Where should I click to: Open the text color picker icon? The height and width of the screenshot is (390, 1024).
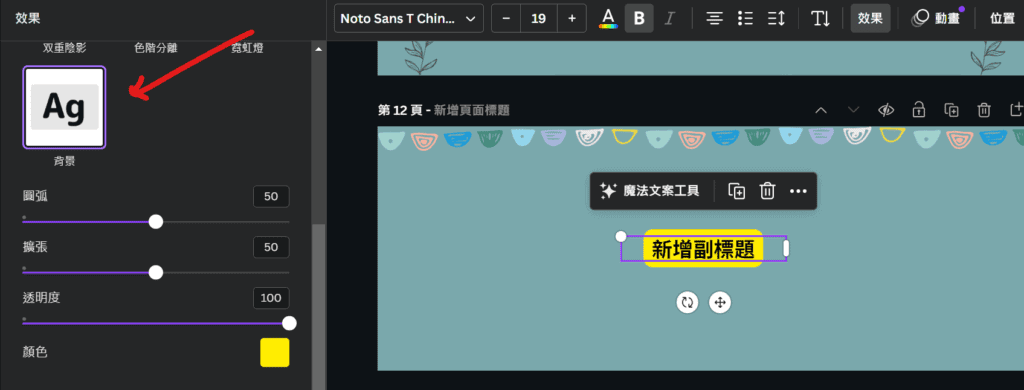click(608, 18)
